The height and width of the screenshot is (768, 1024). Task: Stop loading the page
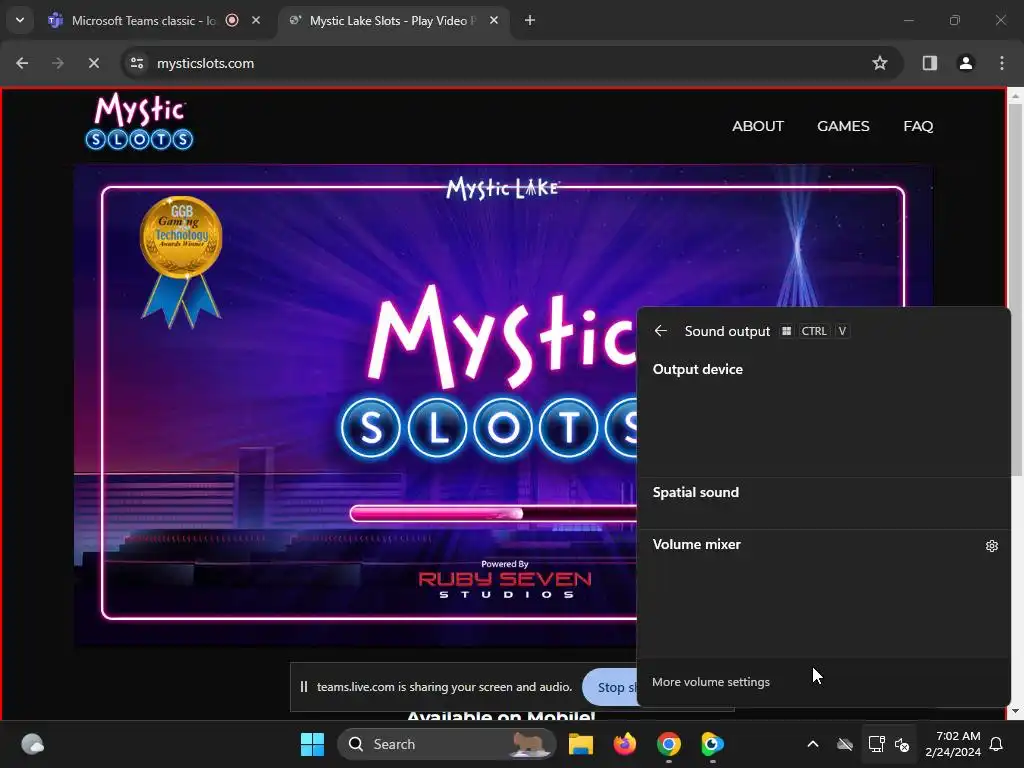[94, 63]
